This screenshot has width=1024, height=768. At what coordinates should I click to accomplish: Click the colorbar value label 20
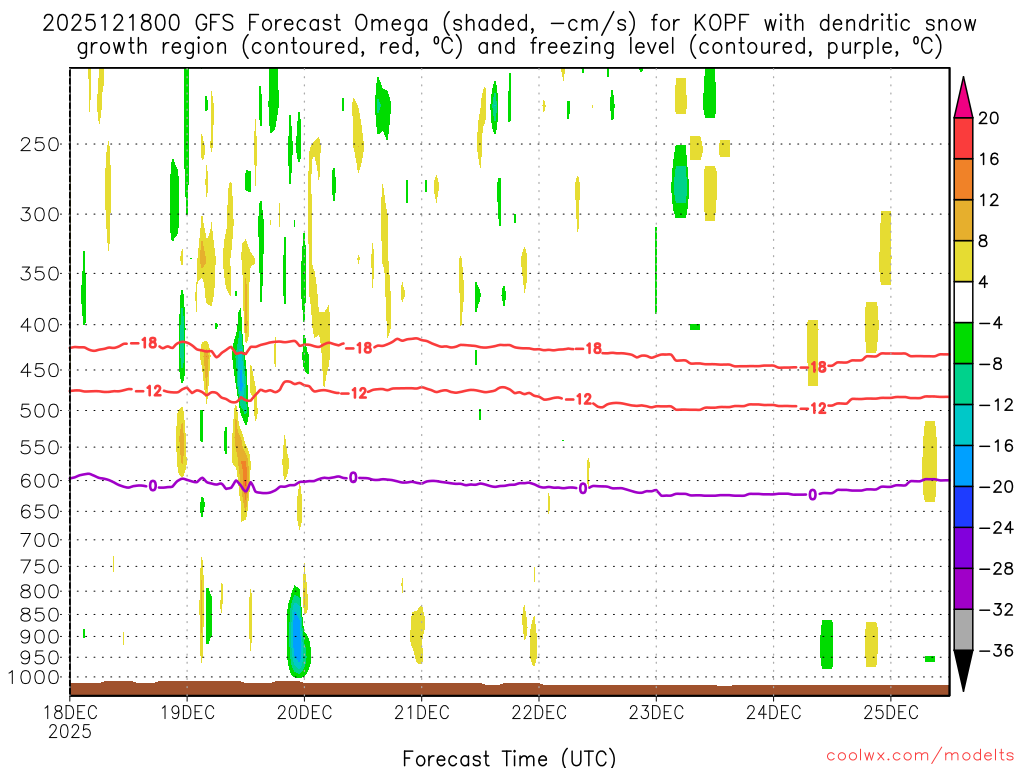click(988, 118)
